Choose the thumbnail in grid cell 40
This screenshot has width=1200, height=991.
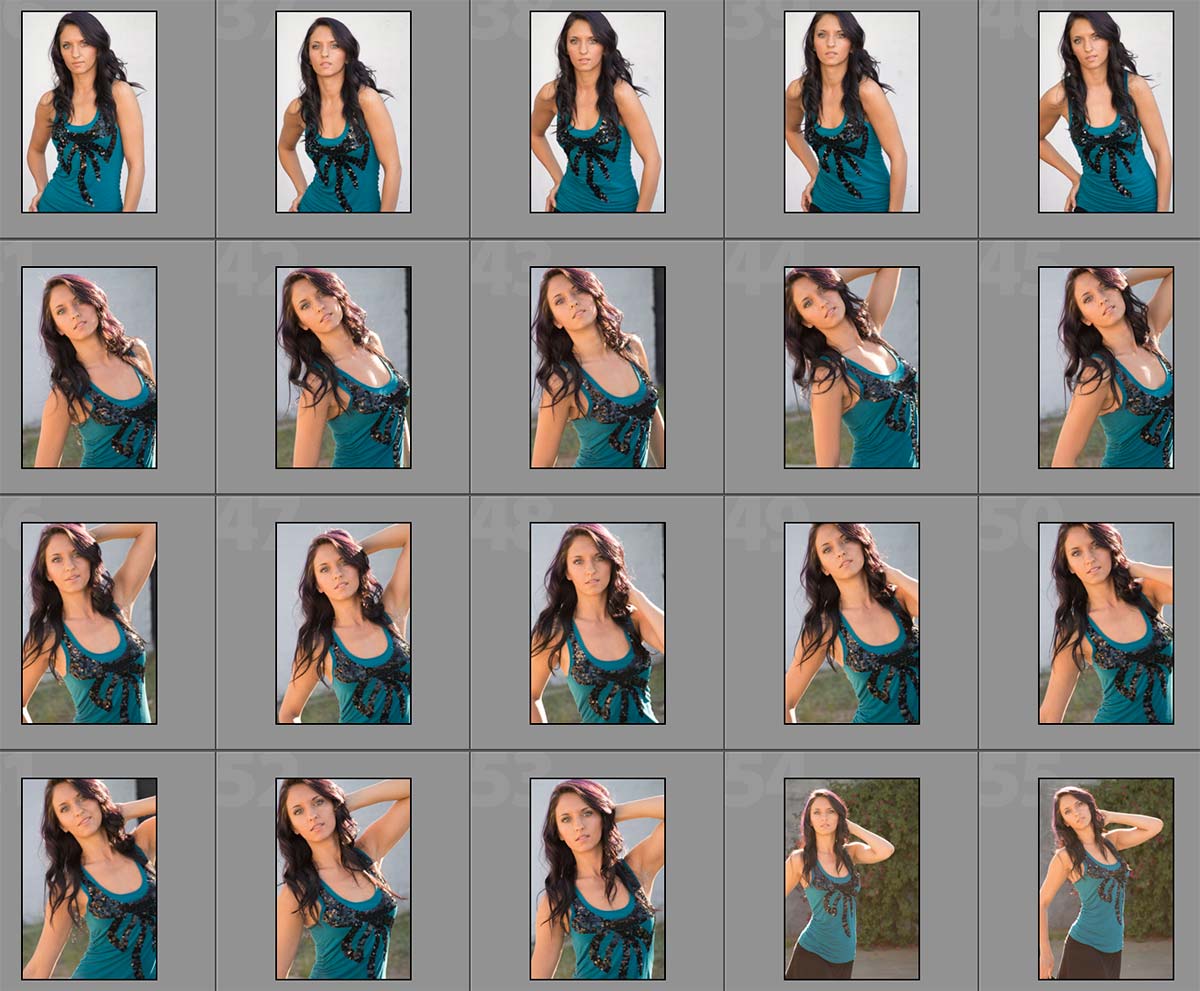[x=1105, y=112]
